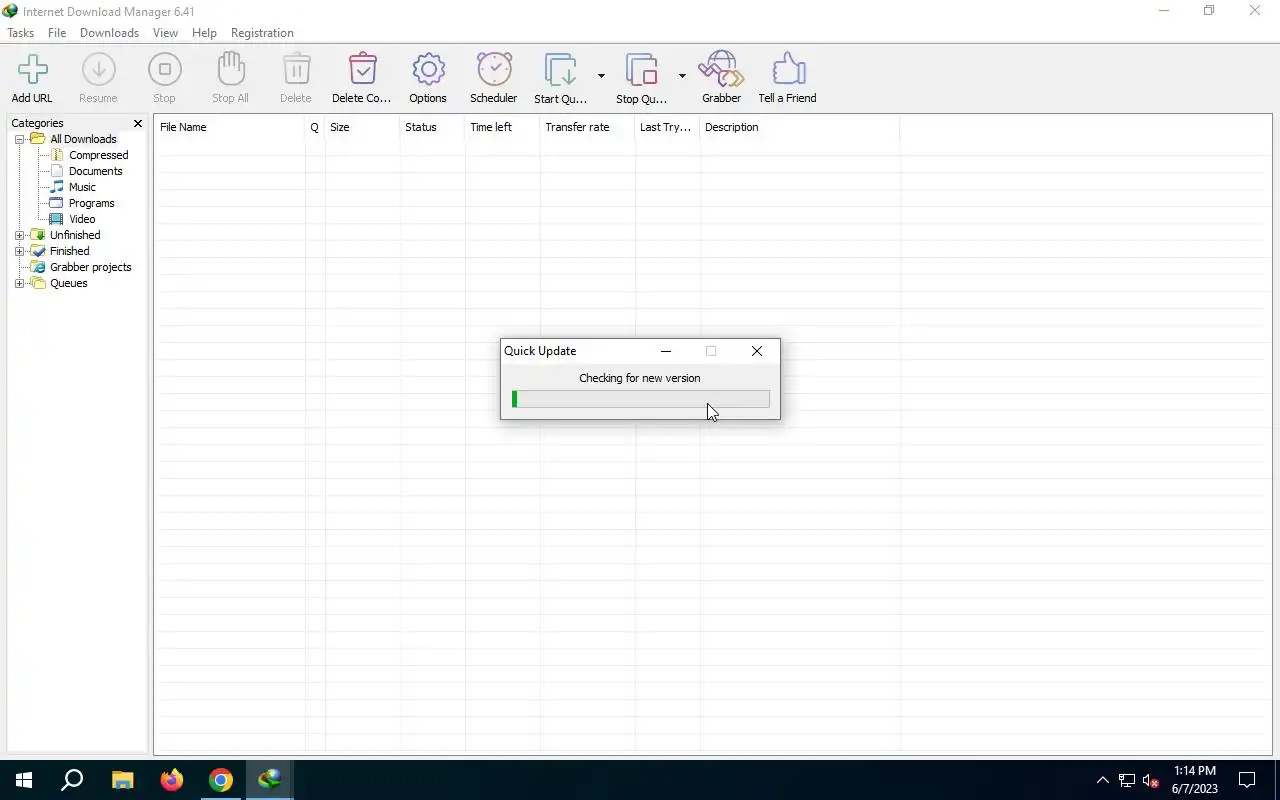Image resolution: width=1280 pixels, height=800 pixels.
Task: Open the Downloads menu
Action: point(109,33)
